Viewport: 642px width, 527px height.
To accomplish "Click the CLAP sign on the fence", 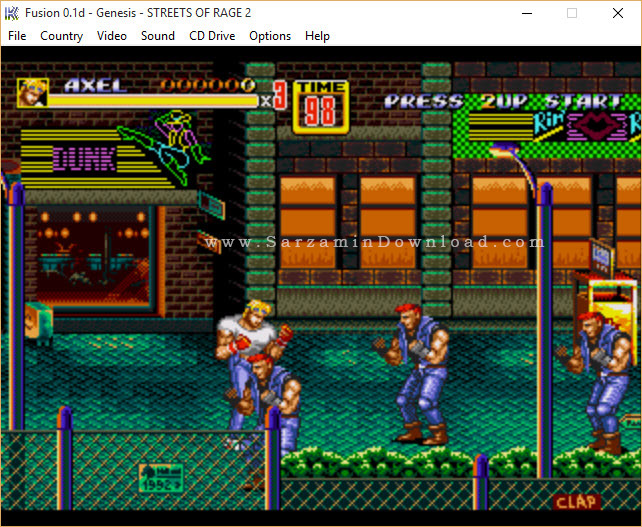I will pyautogui.click(x=576, y=502).
